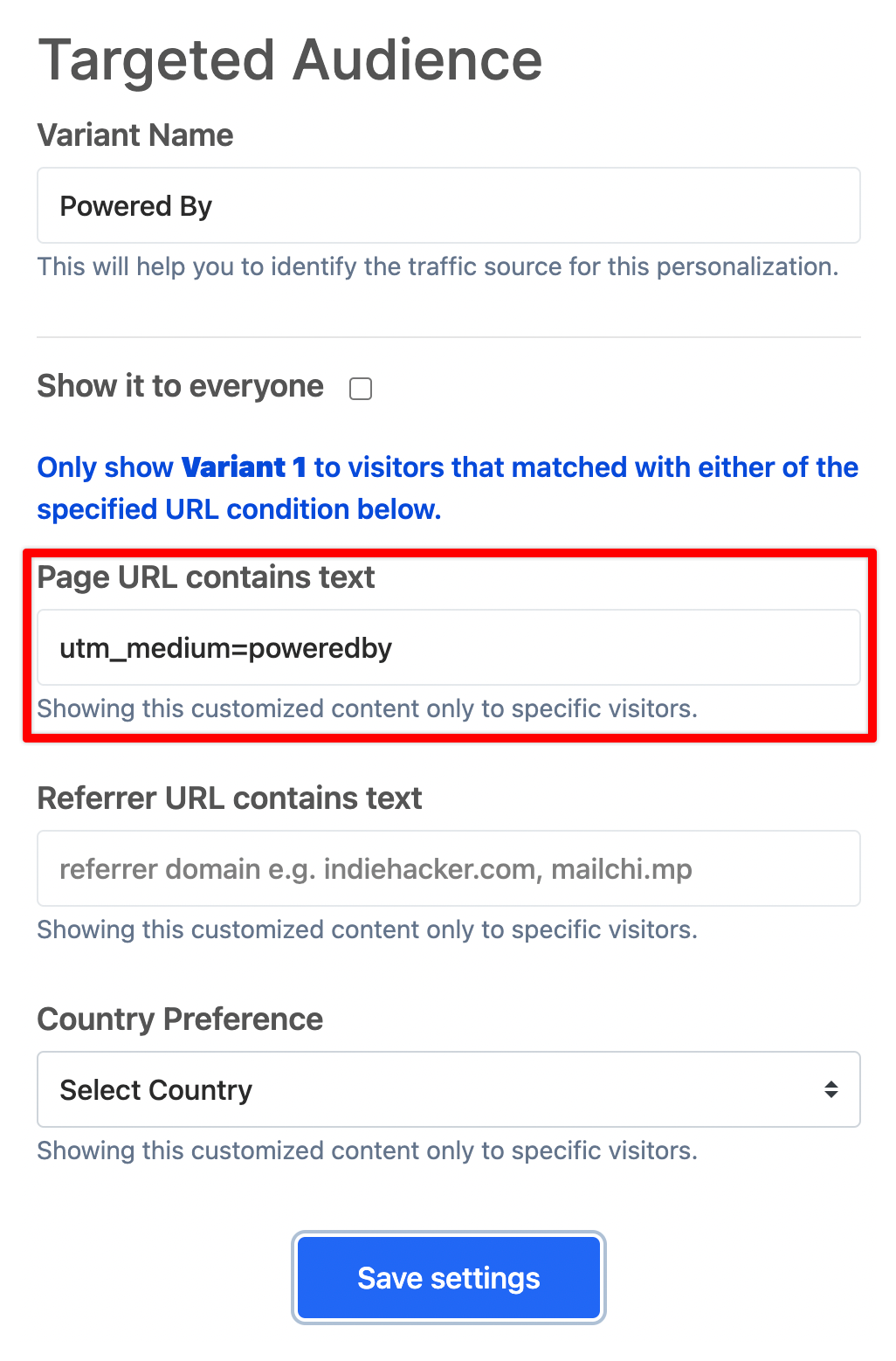Click the Variant Name input field
The image size is (896, 1361).
pyautogui.click(x=448, y=206)
